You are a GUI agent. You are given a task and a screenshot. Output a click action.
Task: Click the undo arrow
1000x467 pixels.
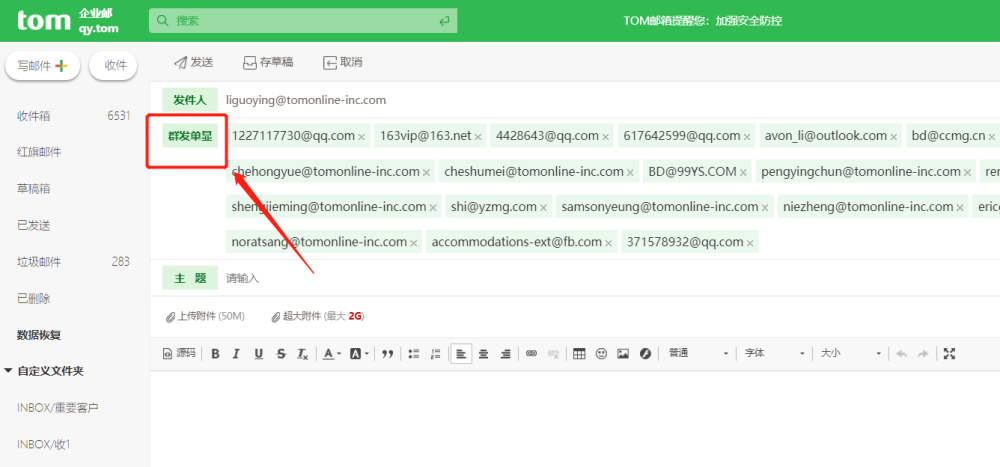pyautogui.click(x=901, y=353)
